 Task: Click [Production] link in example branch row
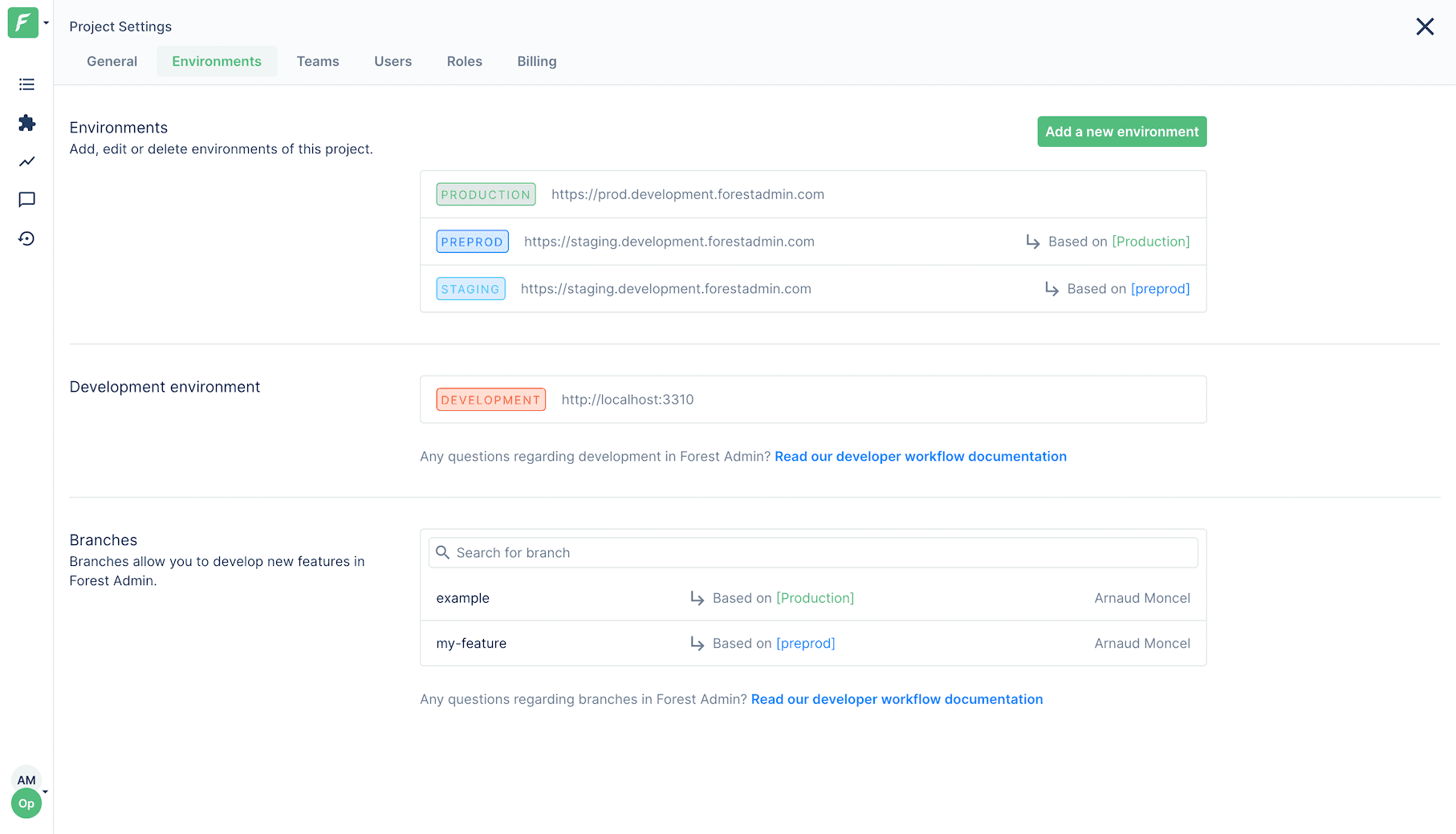click(x=815, y=598)
